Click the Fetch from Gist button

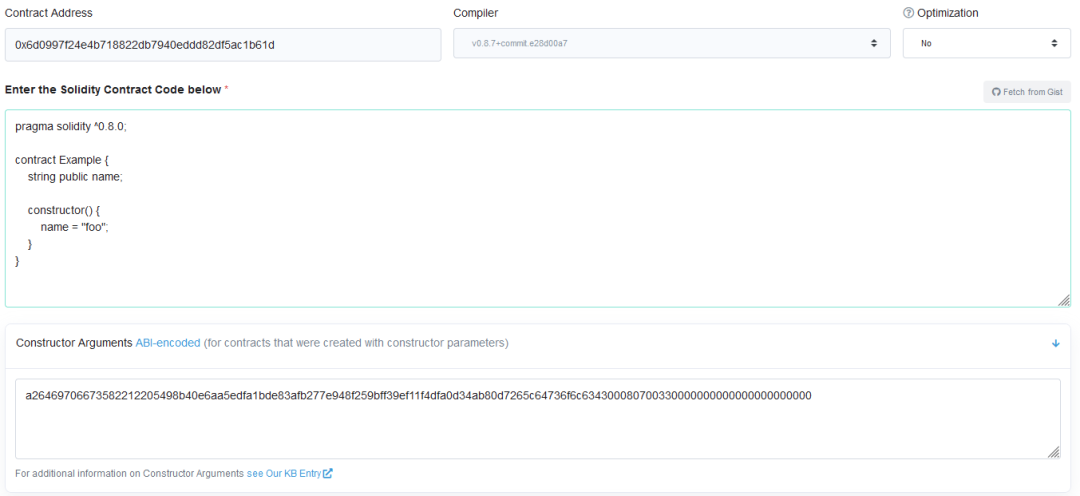[1027, 92]
